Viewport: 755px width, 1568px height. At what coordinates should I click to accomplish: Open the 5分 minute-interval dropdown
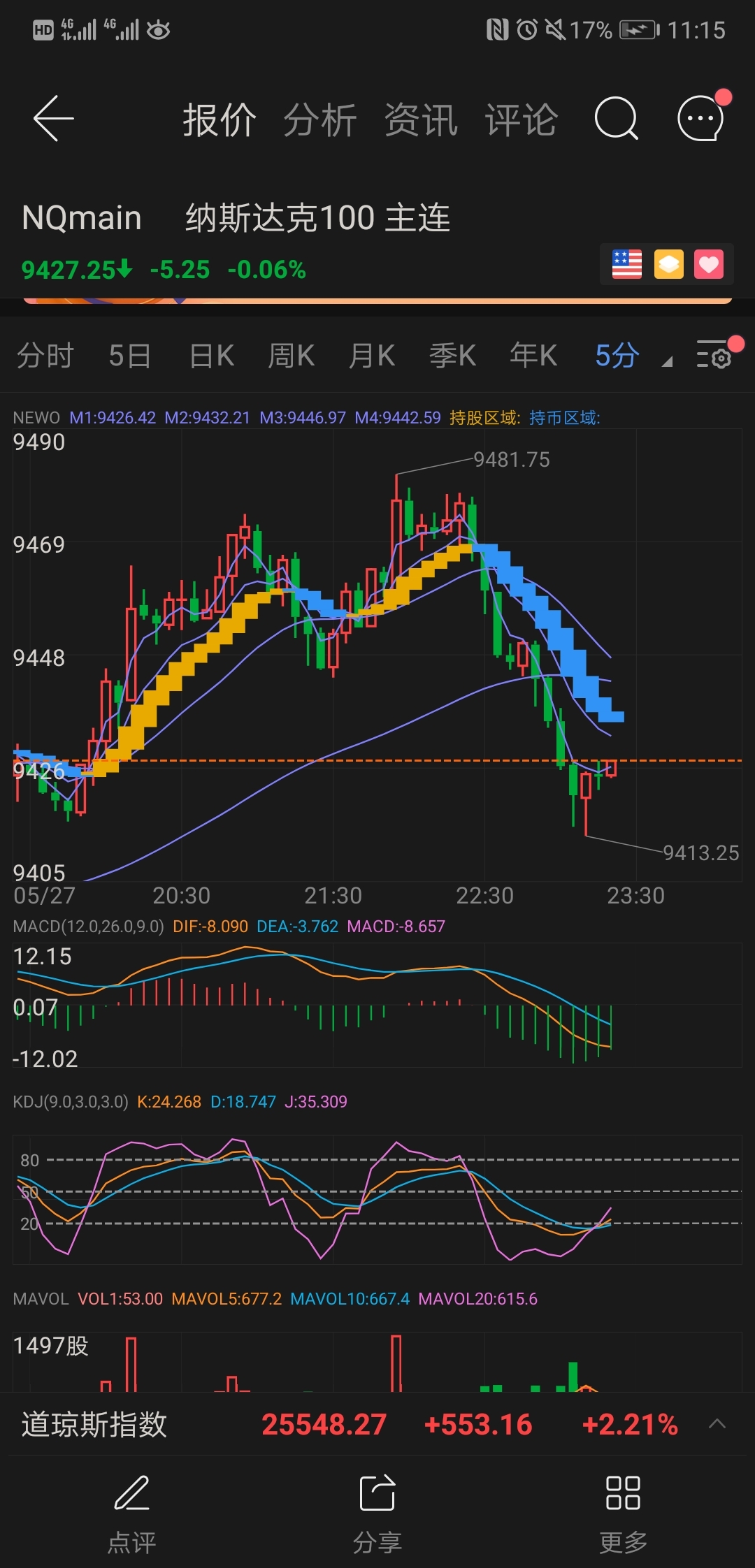point(633,356)
